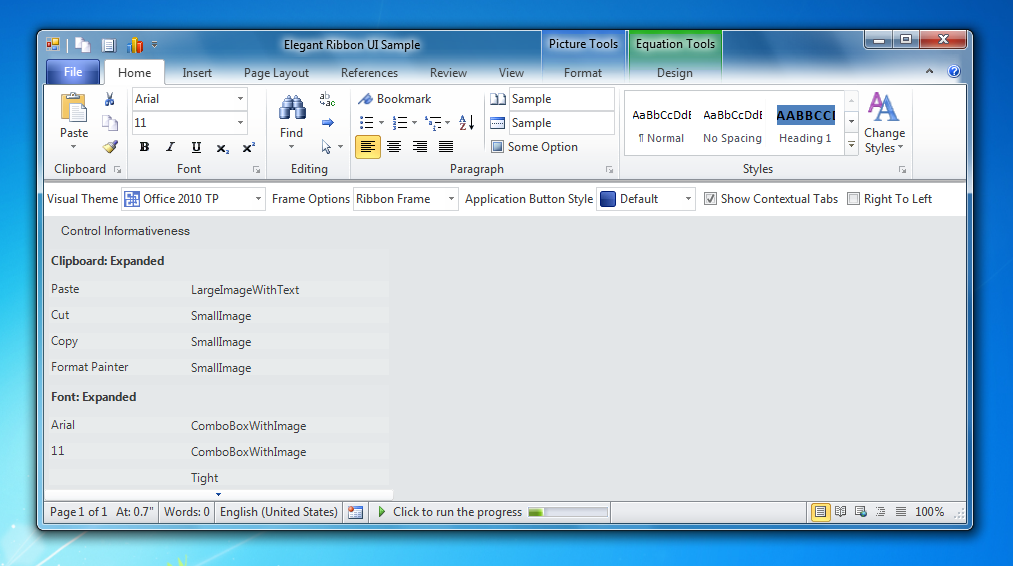Open Font group dialog launcher
The width and height of the screenshot is (1013, 566).
(x=256, y=170)
